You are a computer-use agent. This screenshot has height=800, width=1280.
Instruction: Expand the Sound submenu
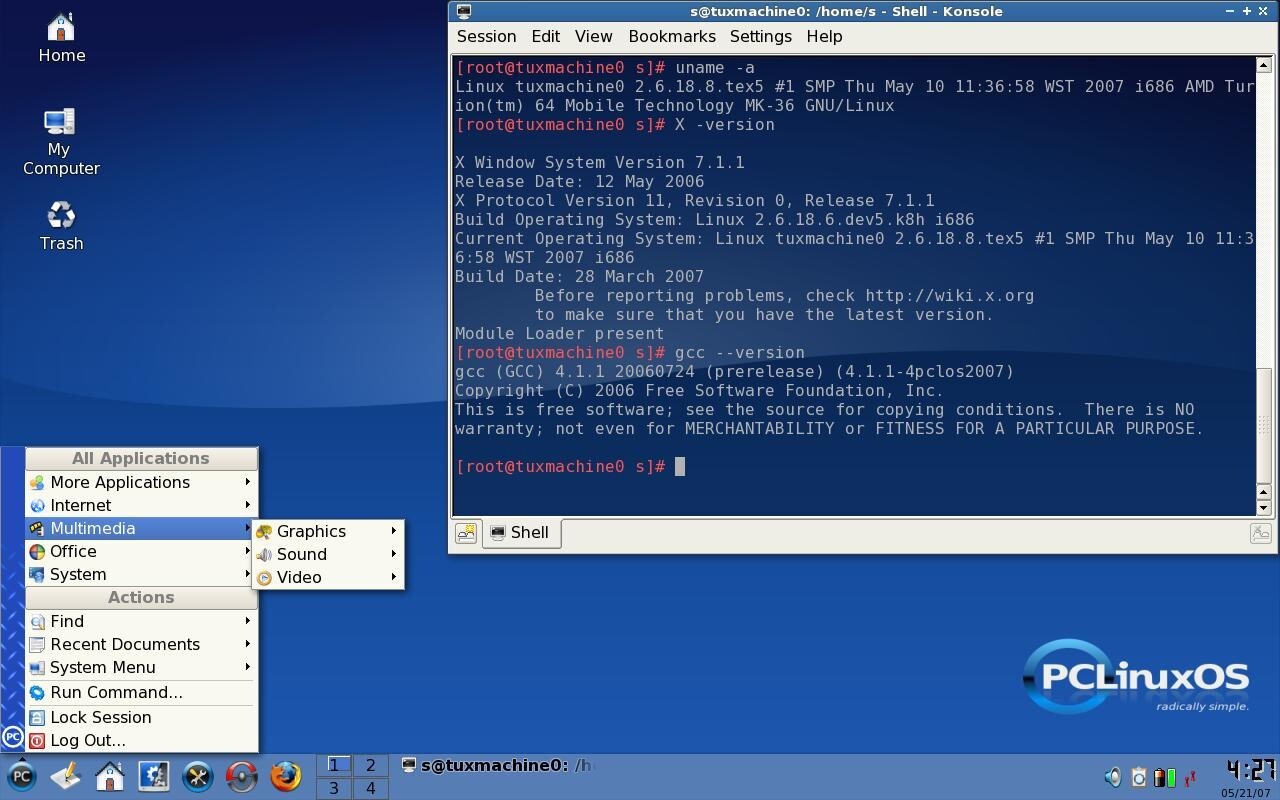(x=328, y=554)
